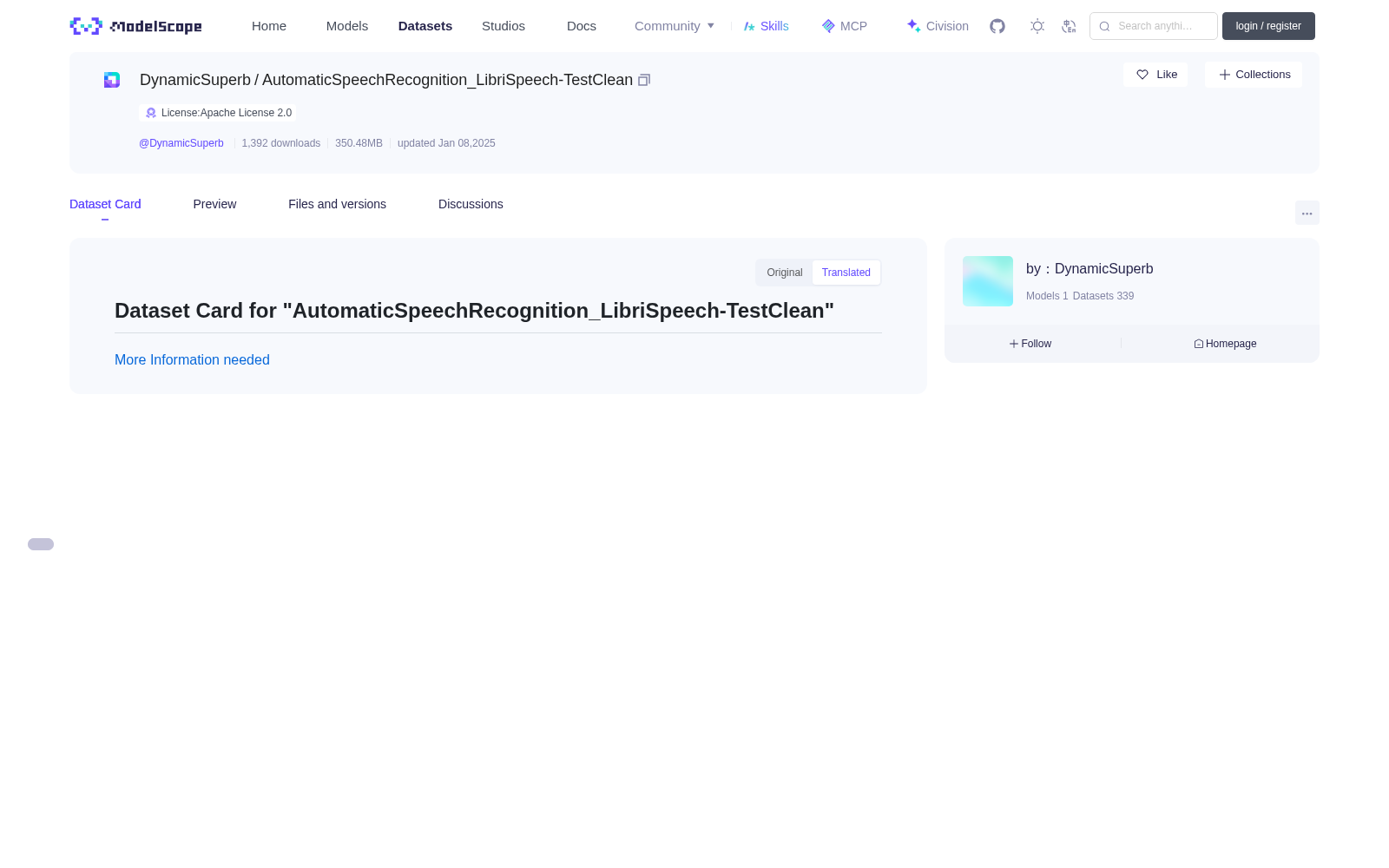Open the DynamicSuperb Homepage
This screenshot has width=1389, height=868.
1225,344
